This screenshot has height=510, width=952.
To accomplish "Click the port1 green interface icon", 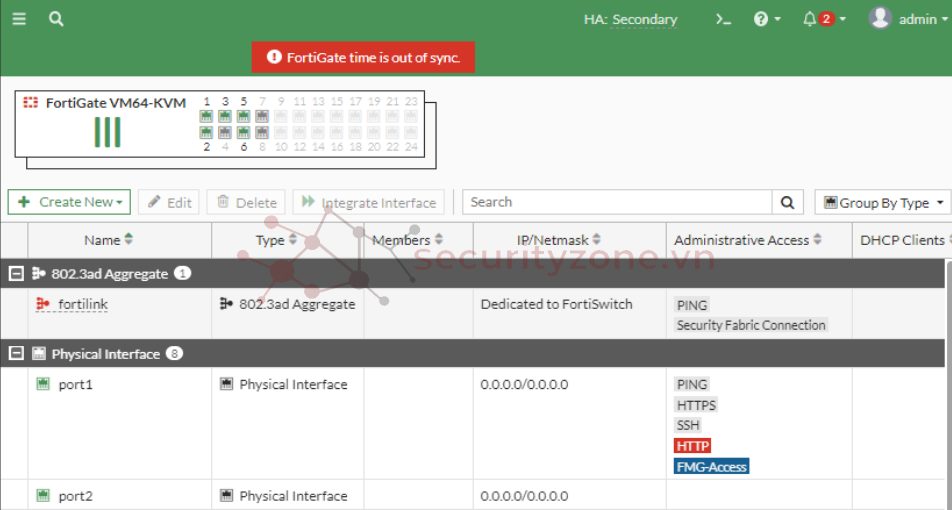I will (x=42, y=384).
